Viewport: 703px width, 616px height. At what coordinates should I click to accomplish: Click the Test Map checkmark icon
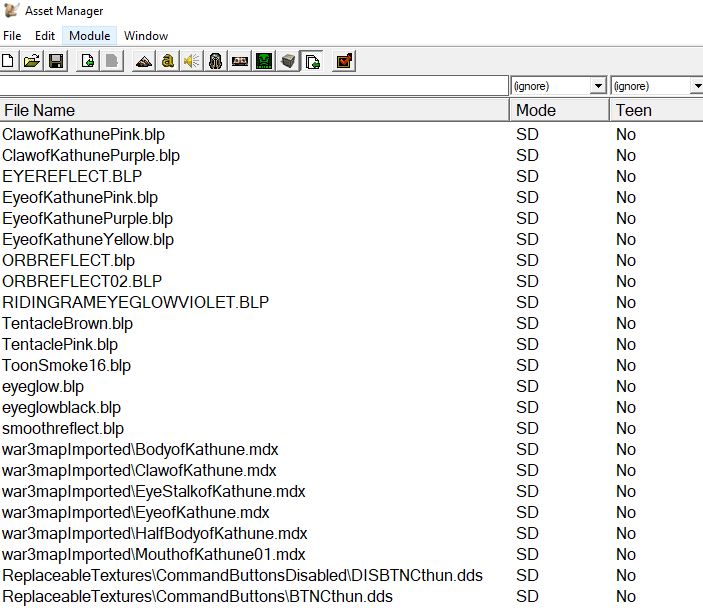pyautogui.click(x=344, y=61)
